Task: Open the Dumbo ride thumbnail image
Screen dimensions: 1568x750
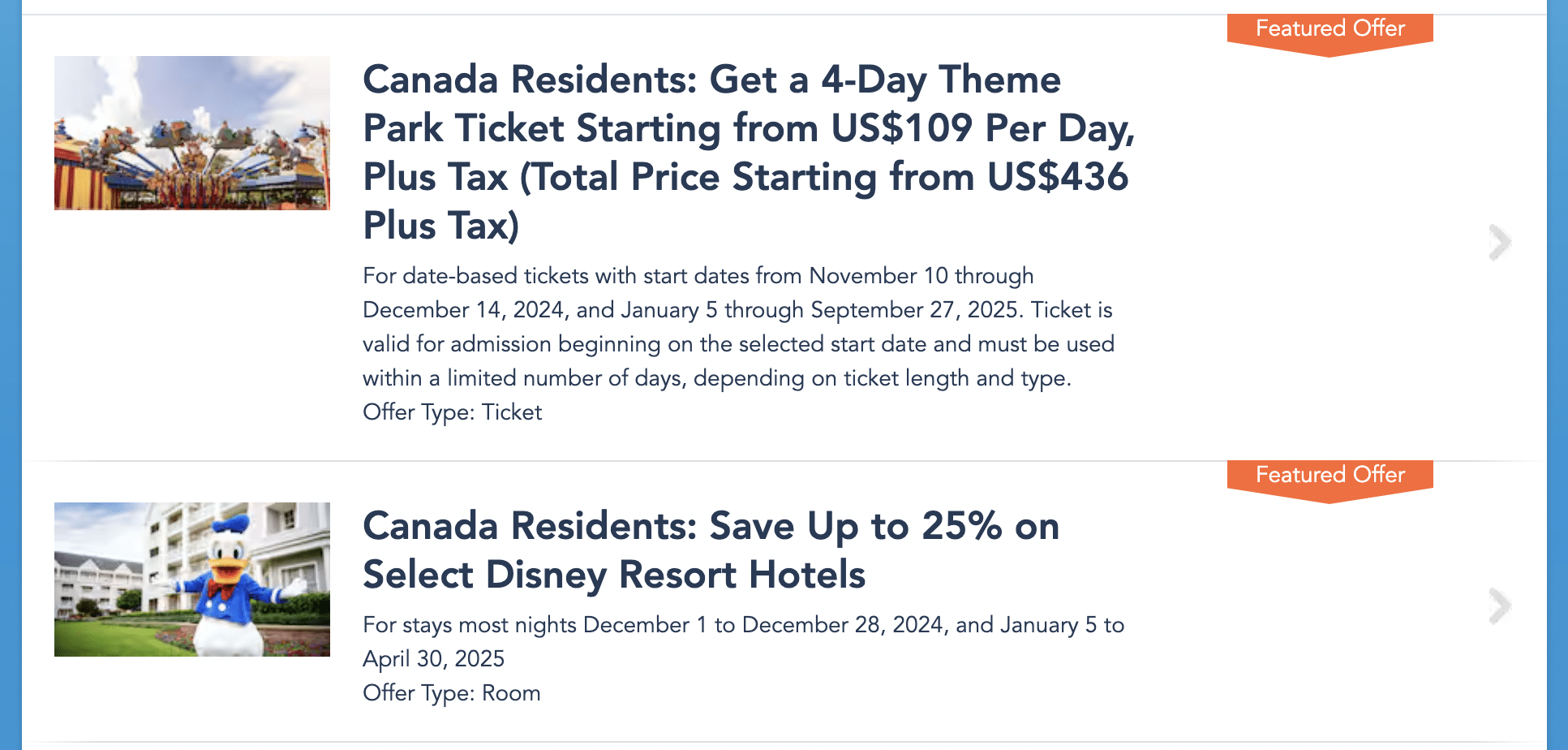Action: coord(192,133)
